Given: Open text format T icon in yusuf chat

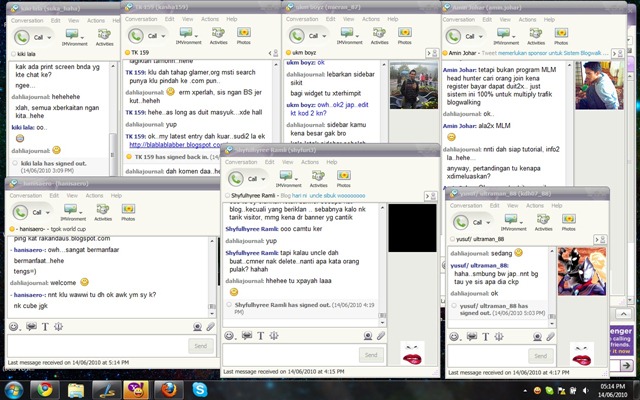Looking at the screenshot, I should tap(485, 336).
